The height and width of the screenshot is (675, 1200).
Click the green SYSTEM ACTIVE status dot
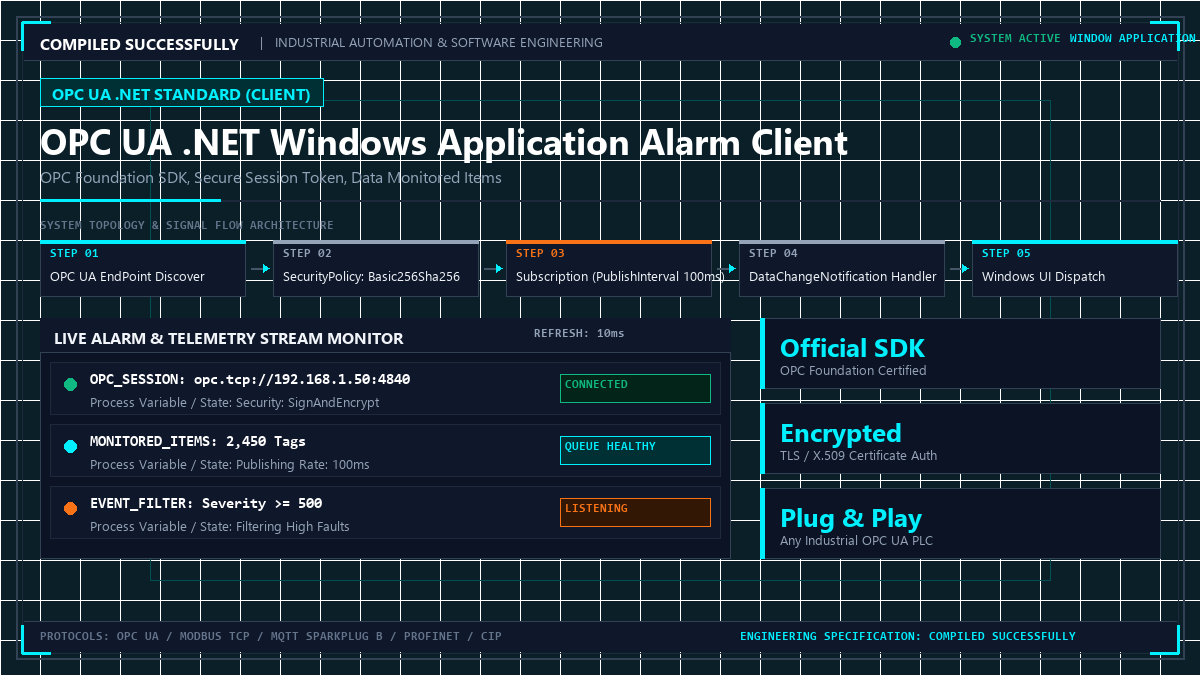pyautogui.click(x=955, y=42)
